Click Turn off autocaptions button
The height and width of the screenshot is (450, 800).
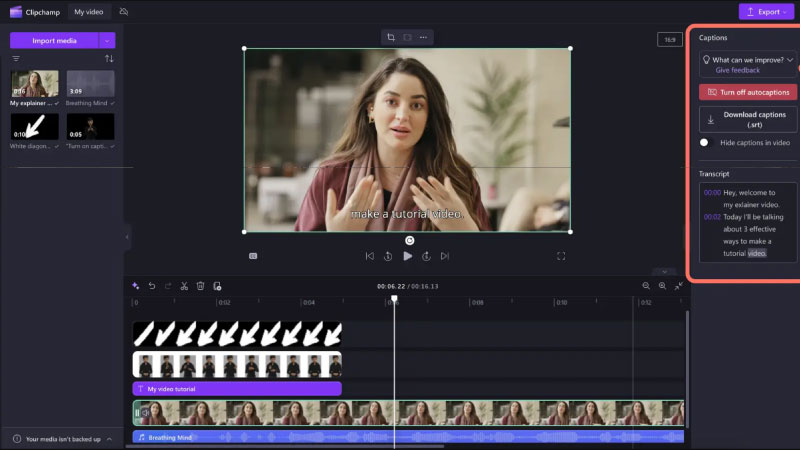[748, 92]
